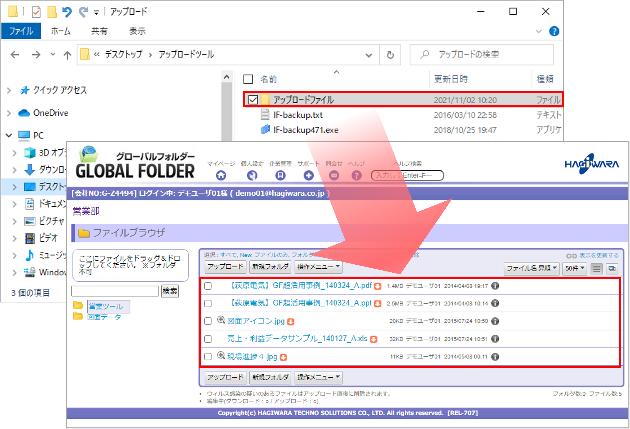This screenshot has width=630, height=429.
Task: Click the help search input field
Action: point(407,176)
